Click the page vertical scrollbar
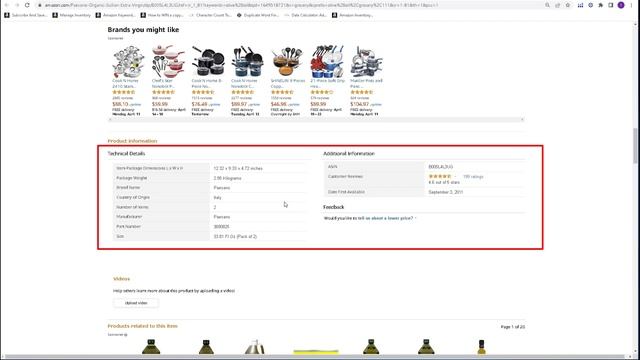 (x=636, y=145)
